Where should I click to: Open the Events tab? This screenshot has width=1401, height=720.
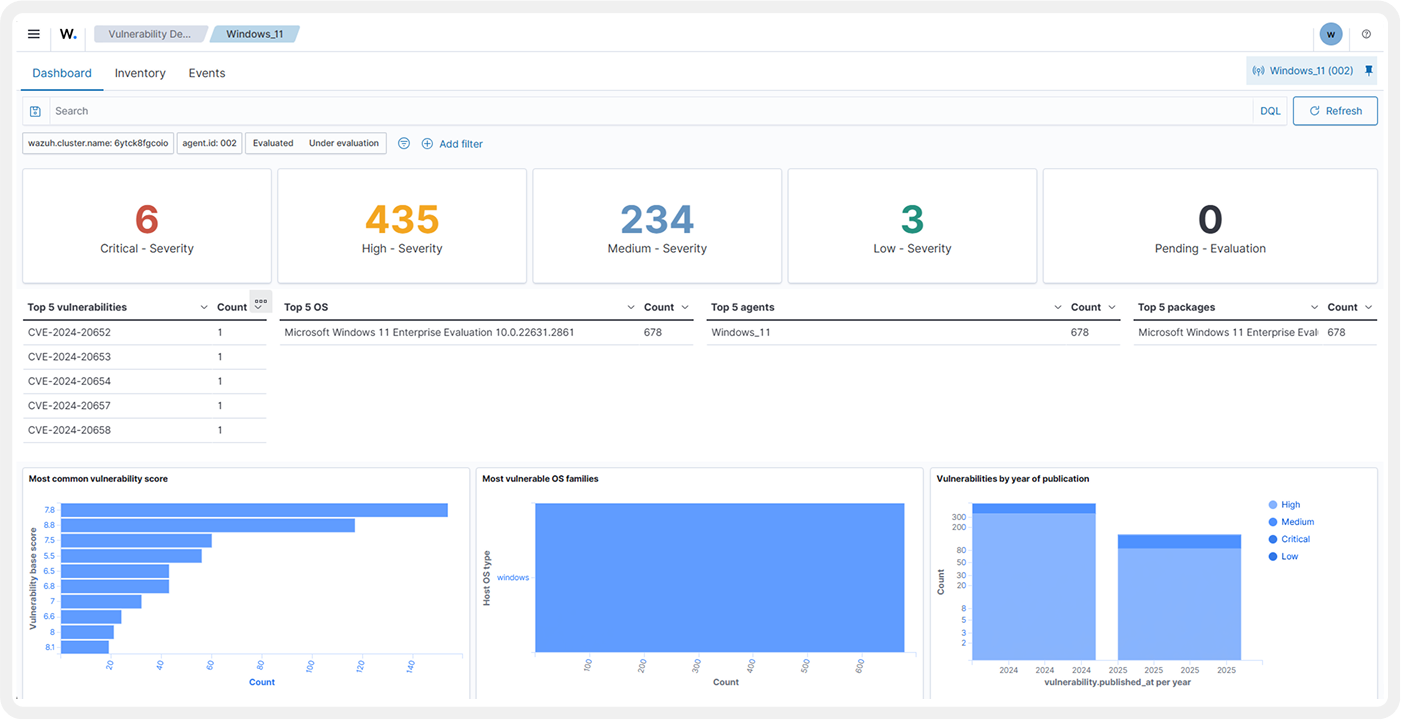pos(207,73)
